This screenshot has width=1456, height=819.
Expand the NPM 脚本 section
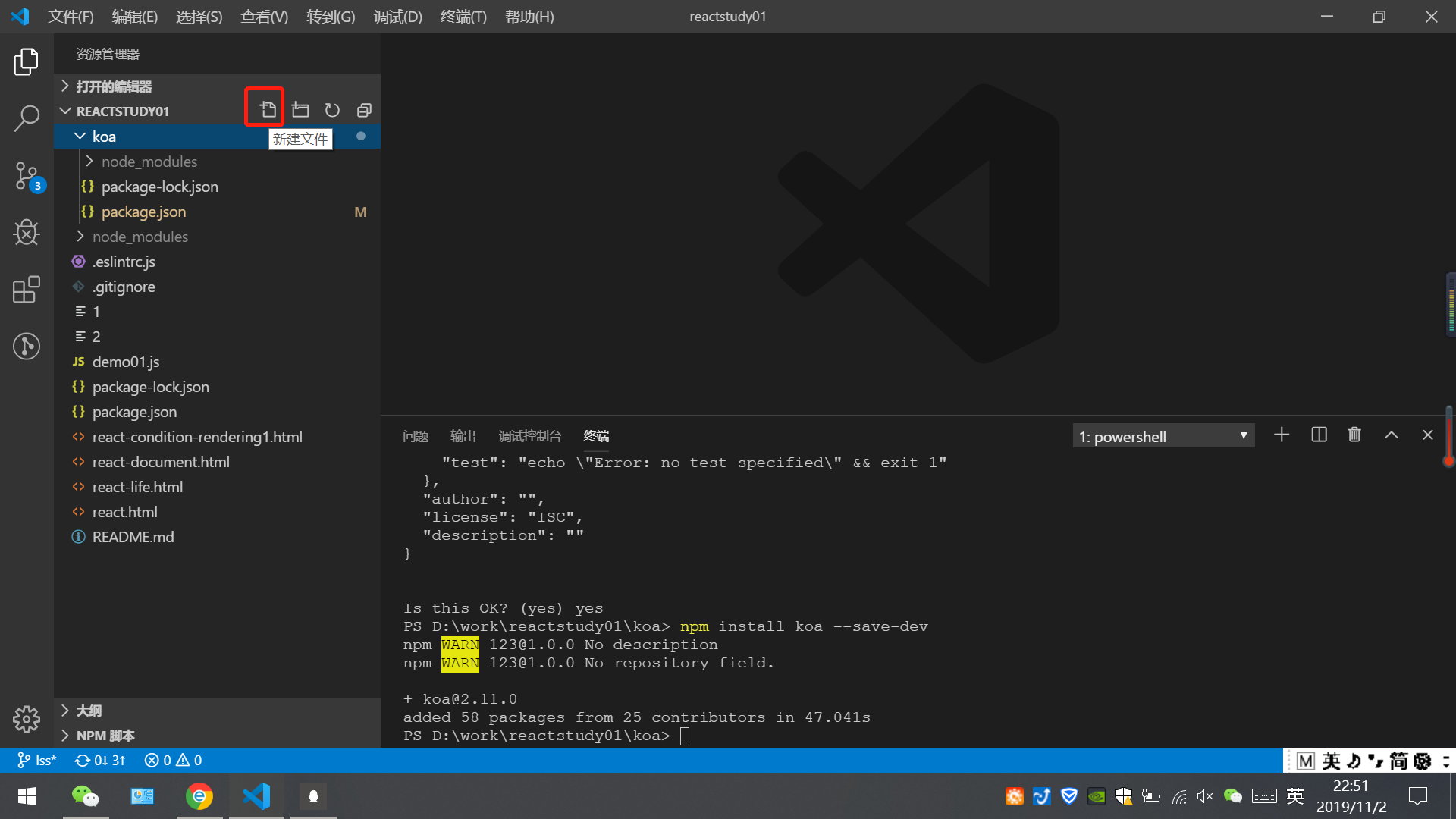pos(105,735)
